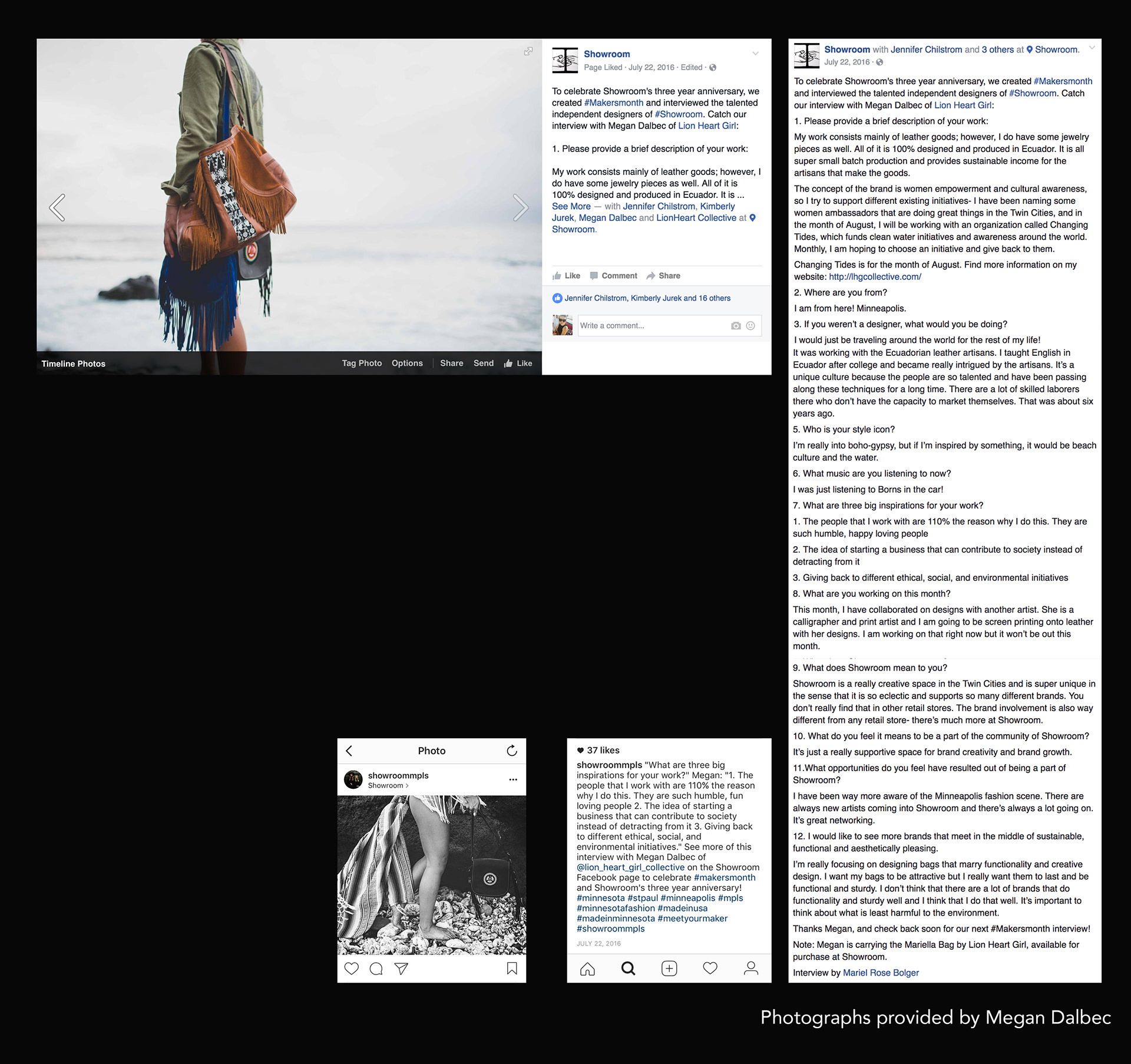Tap Instagram search tab icon
The height and width of the screenshot is (1064, 1131).
point(629,969)
